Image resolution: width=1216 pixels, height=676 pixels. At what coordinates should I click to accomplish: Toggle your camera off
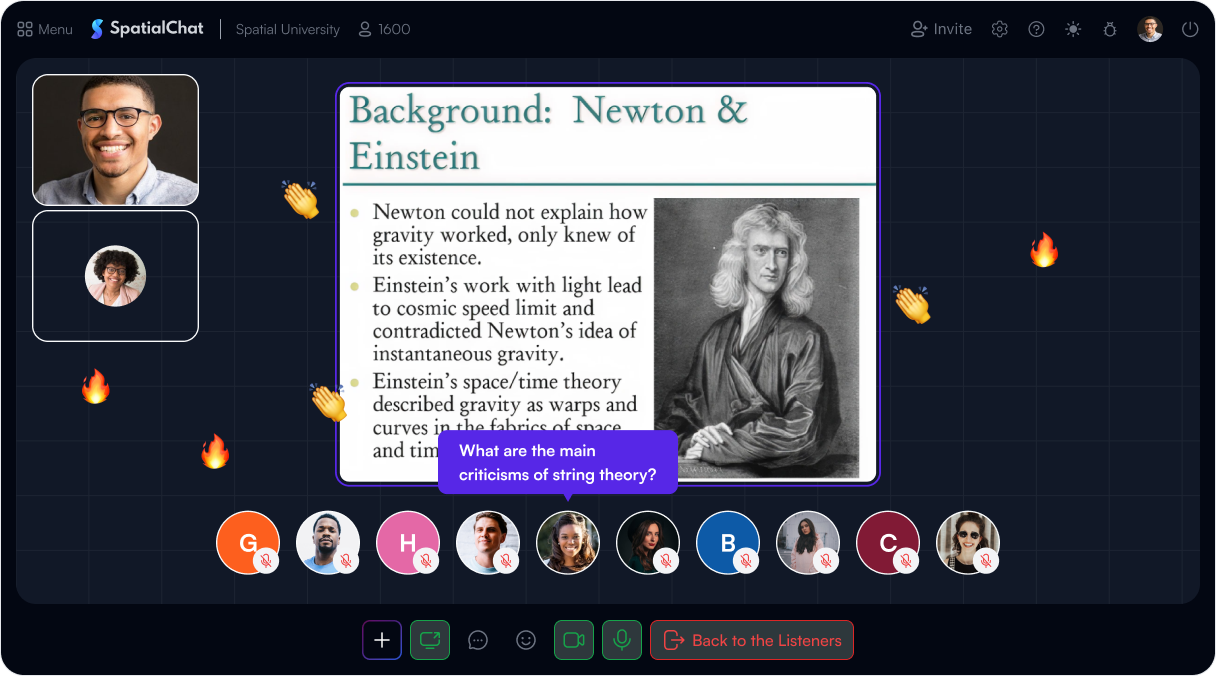pyautogui.click(x=574, y=640)
